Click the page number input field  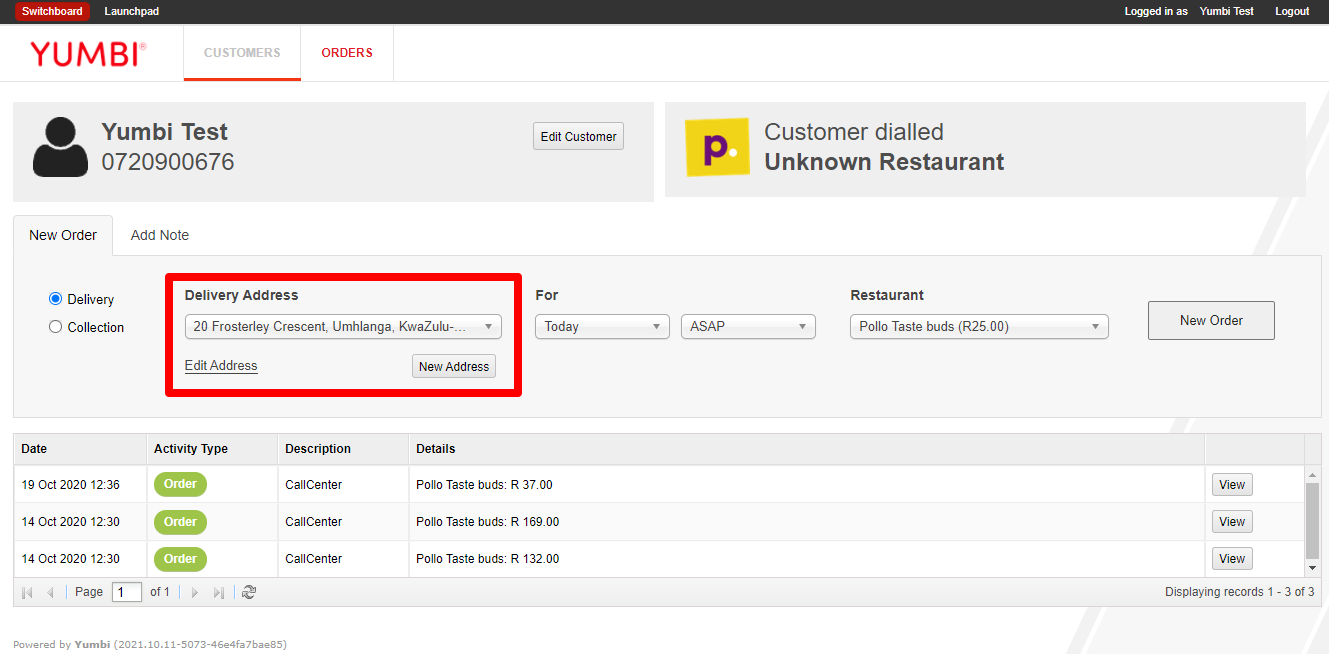pyautogui.click(x=127, y=592)
